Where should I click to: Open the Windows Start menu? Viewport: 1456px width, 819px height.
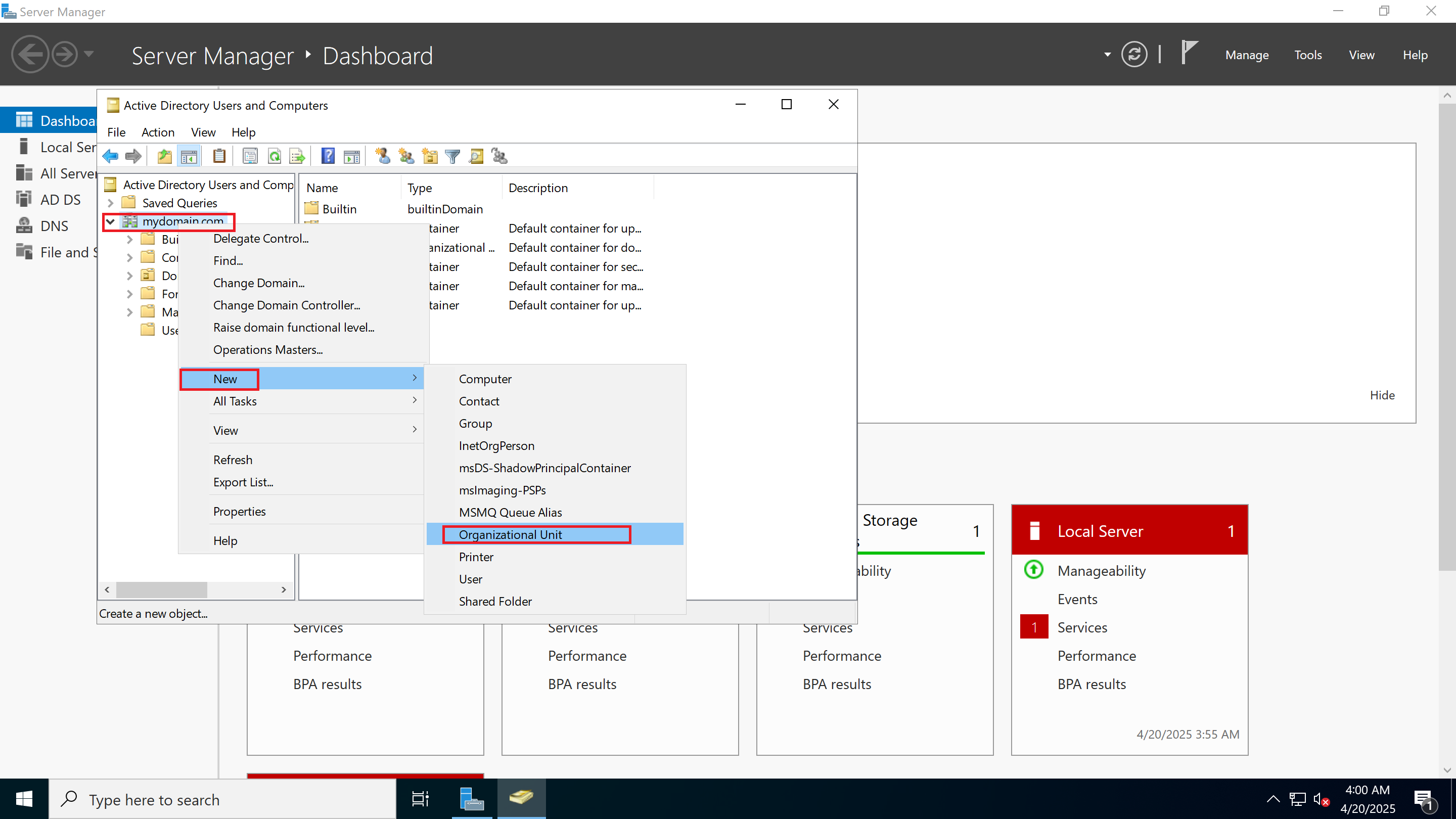[24, 799]
